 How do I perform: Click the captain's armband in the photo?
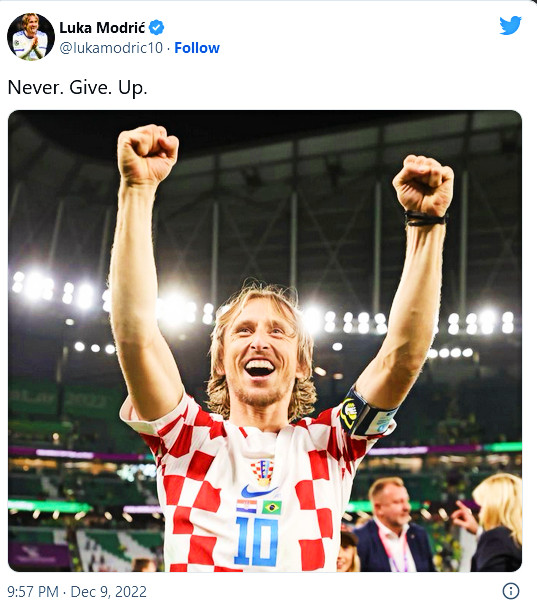coord(367,414)
